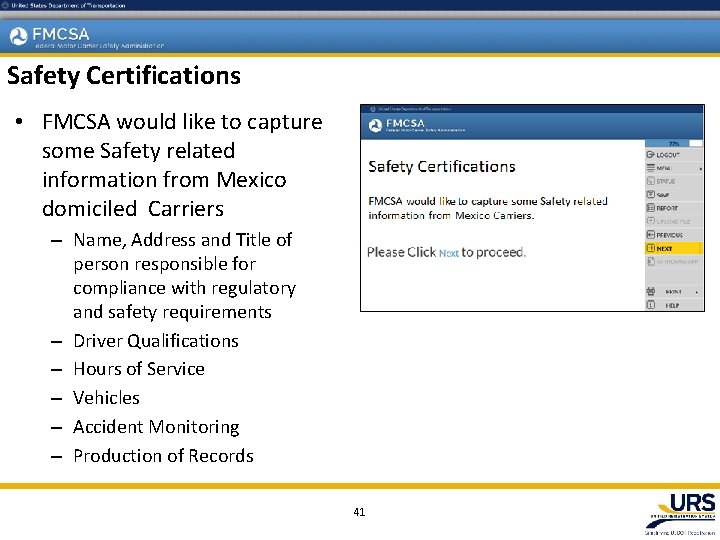
Task: Click the Withdraw App icon
Action: tap(650, 262)
